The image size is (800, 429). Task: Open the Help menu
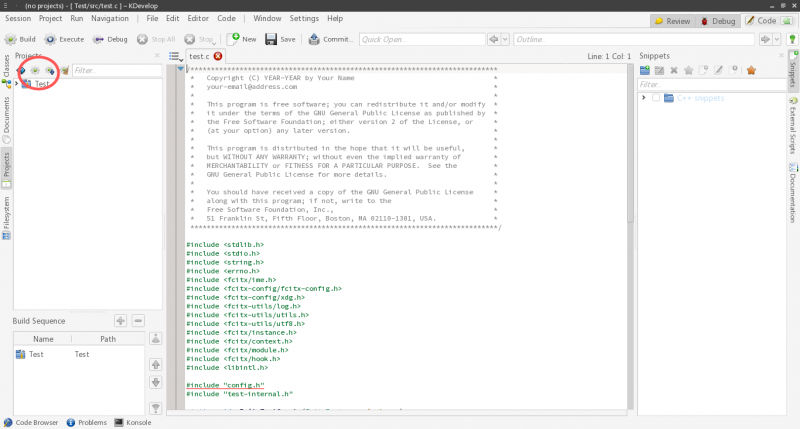click(x=335, y=18)
